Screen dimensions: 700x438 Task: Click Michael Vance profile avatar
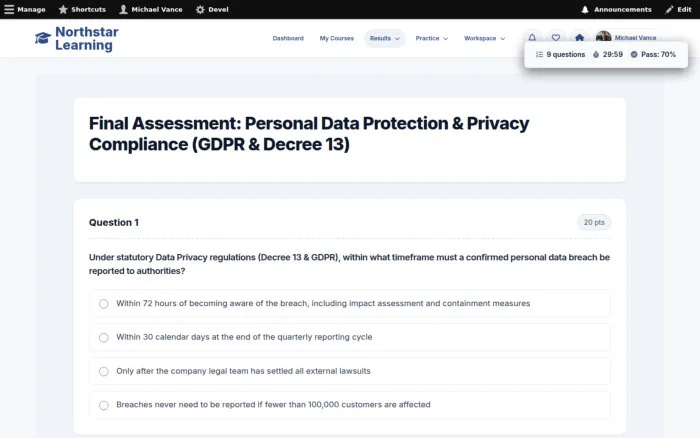[603, 36]
